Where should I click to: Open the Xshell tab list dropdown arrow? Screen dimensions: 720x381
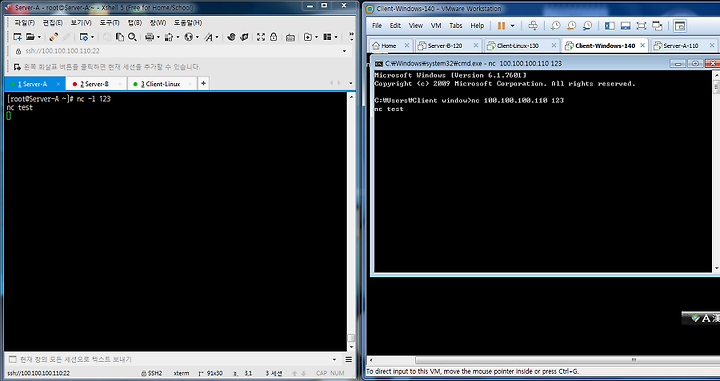[351, 84]
